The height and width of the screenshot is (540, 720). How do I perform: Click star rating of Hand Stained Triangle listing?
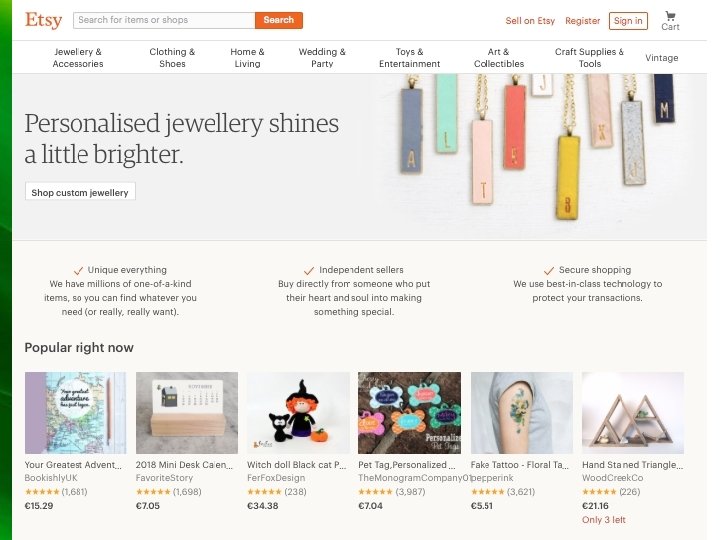[599, 492]
